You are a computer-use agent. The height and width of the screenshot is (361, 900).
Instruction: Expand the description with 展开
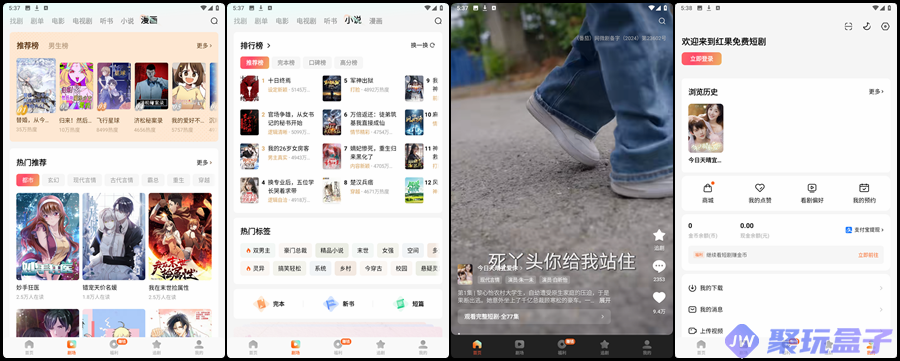pos(605,300)
